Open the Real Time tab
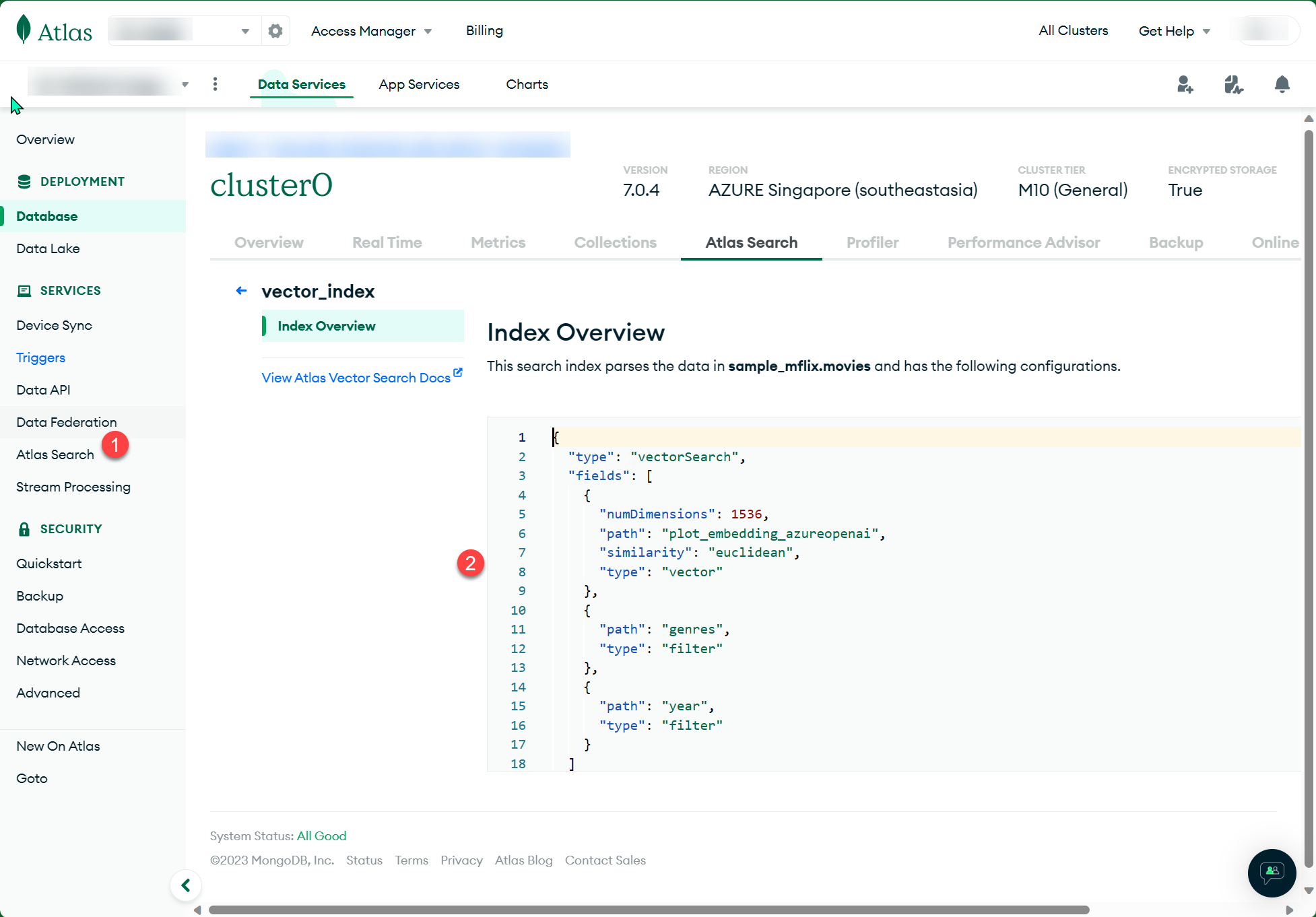The width and height of the screenshot is (1316, 917). tap(387, 242)
